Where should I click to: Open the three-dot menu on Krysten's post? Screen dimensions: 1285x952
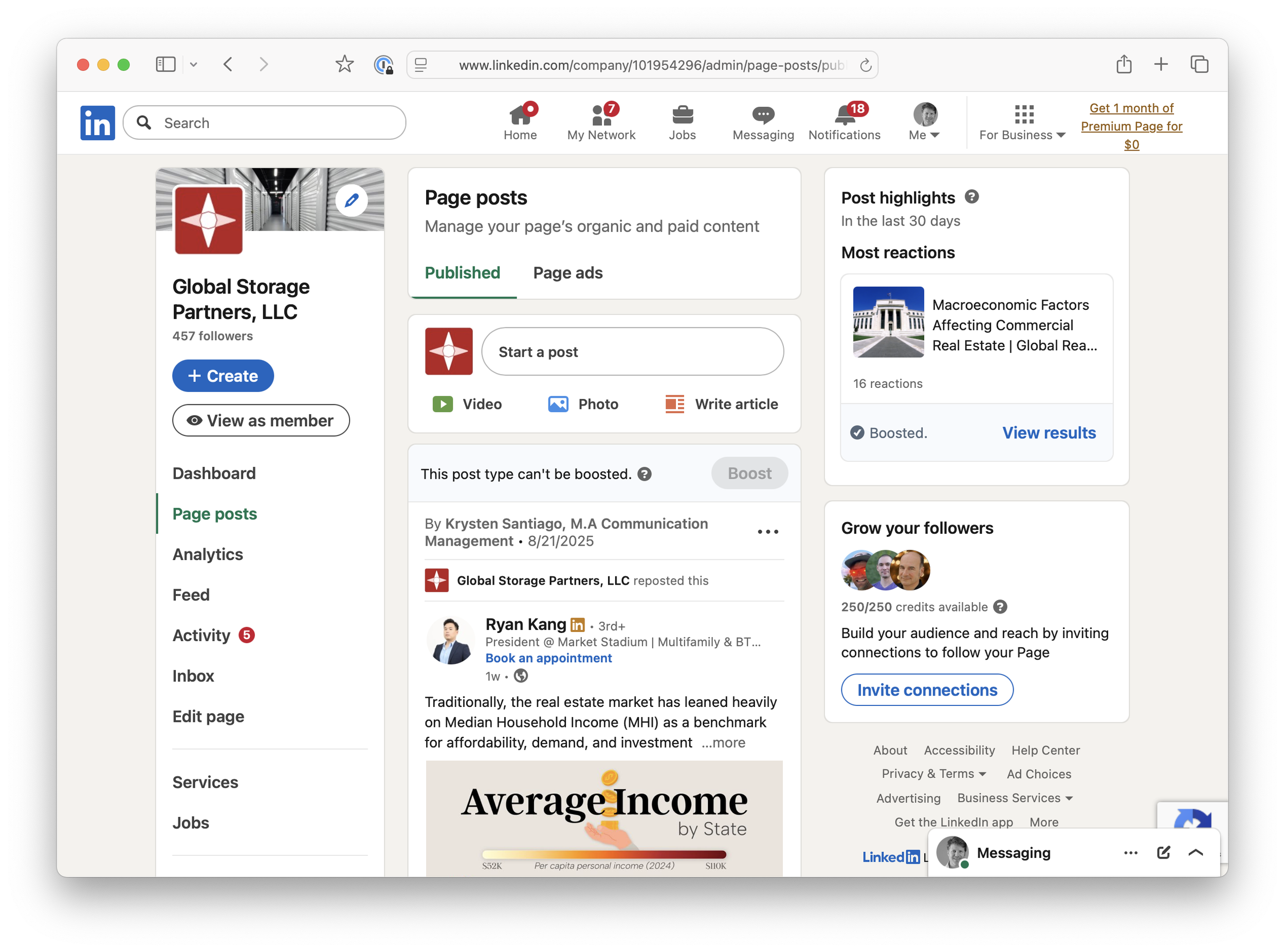click(767, 532)
